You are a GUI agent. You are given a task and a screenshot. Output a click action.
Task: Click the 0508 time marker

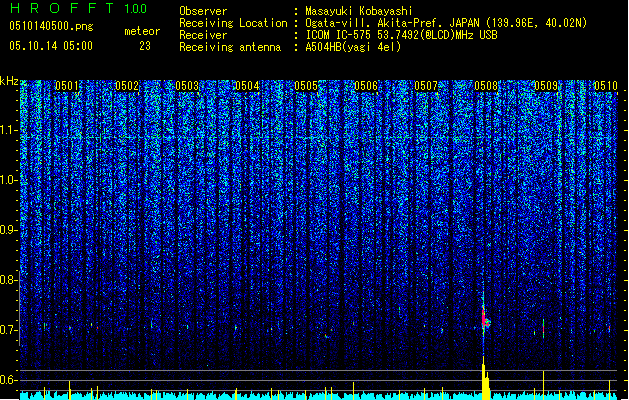click(486, 86)
